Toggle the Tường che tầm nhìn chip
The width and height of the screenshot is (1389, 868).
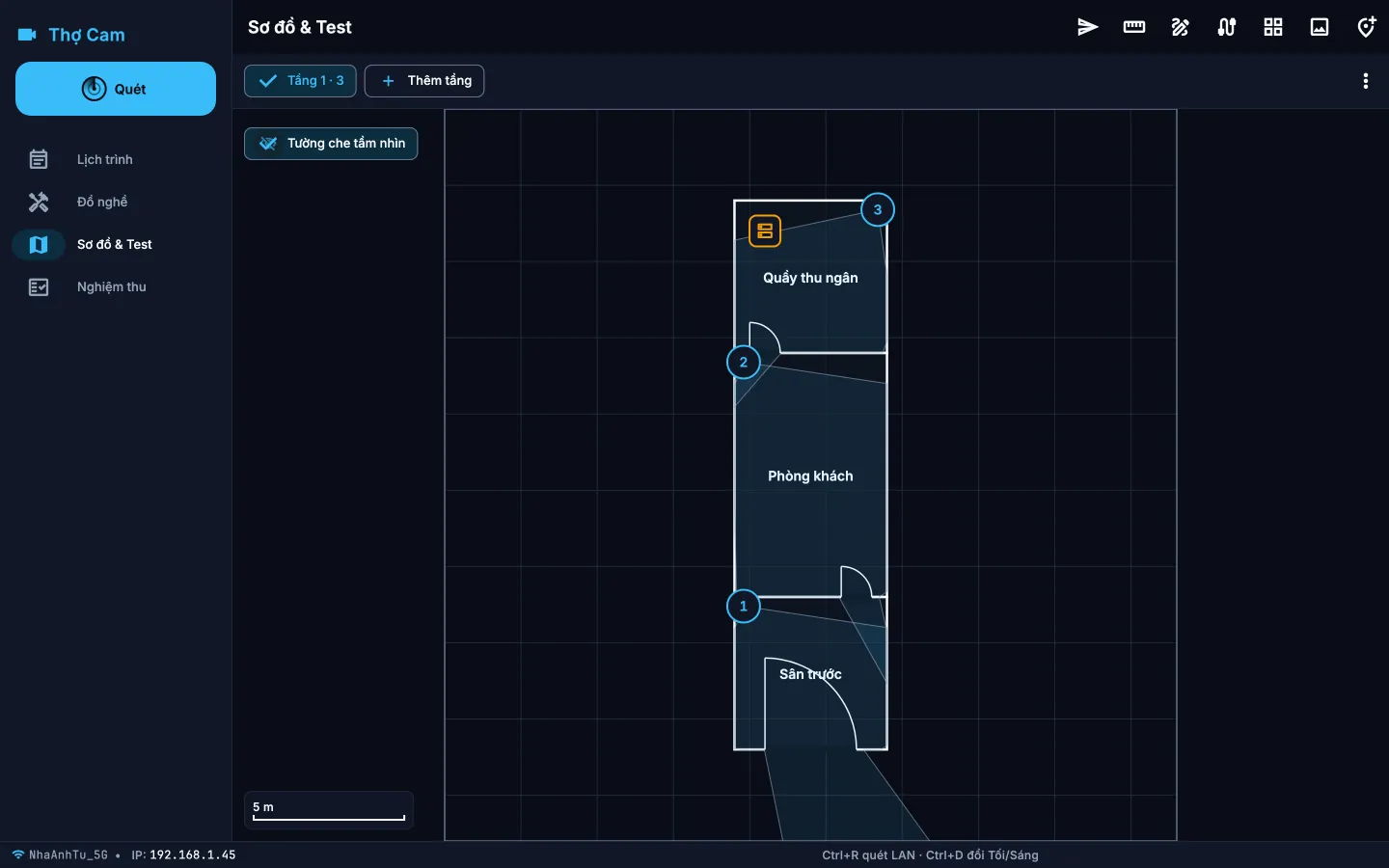click(x=331, y=144)
